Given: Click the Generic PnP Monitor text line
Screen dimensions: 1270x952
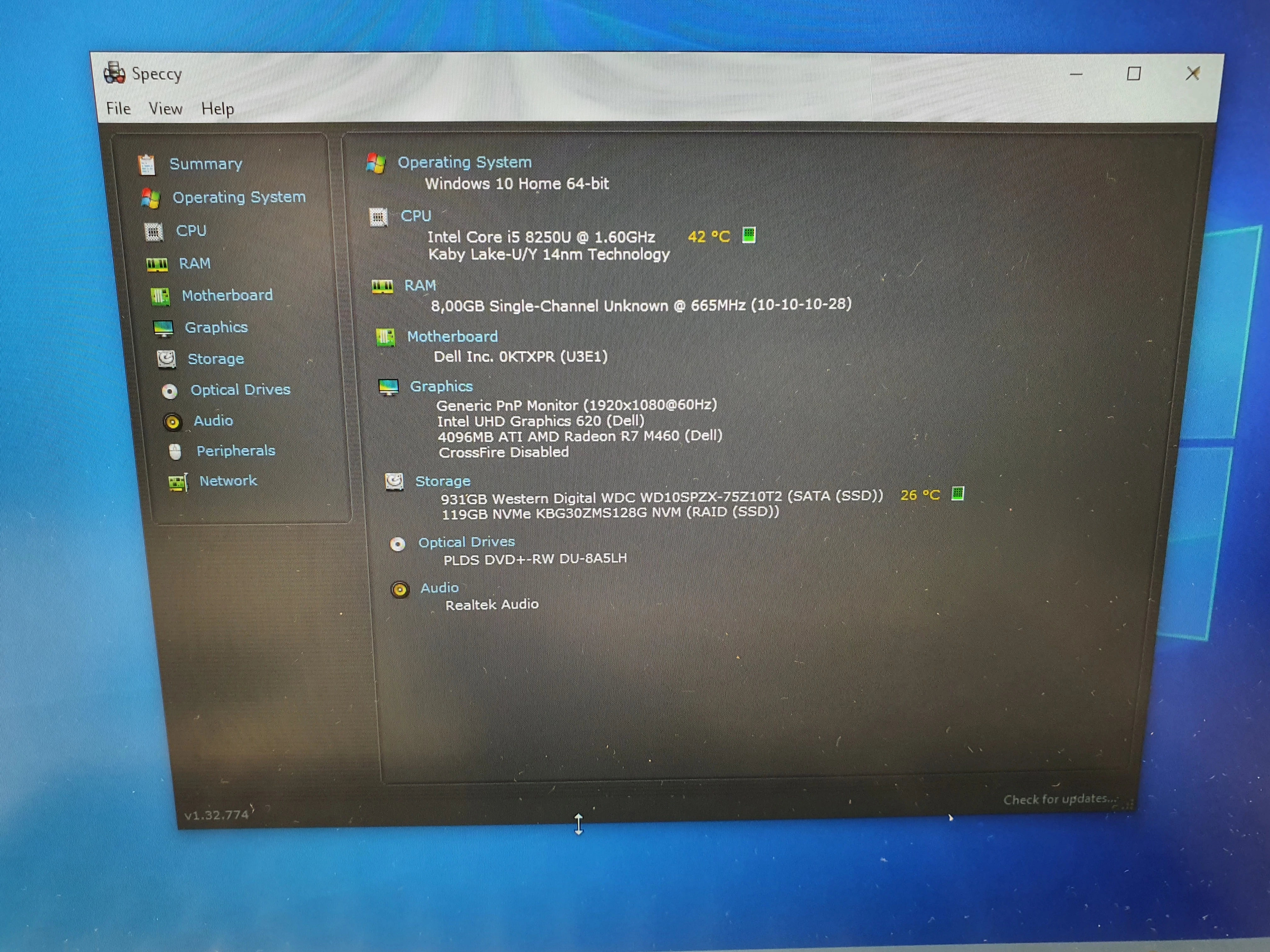Looking at the screenshot, I should pyautogui.click(x=576, y=405).
